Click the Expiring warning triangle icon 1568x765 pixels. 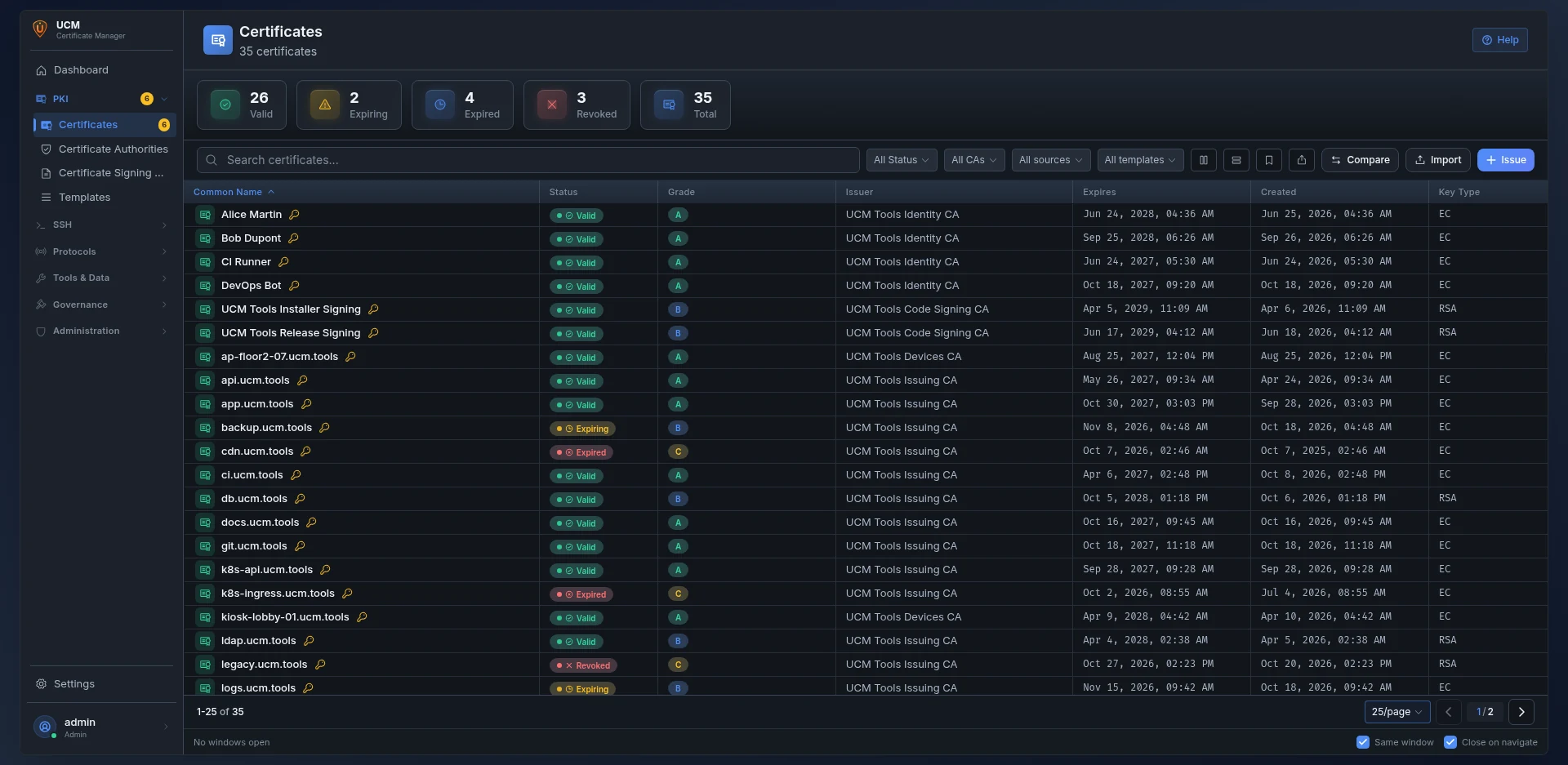(325, 105)
